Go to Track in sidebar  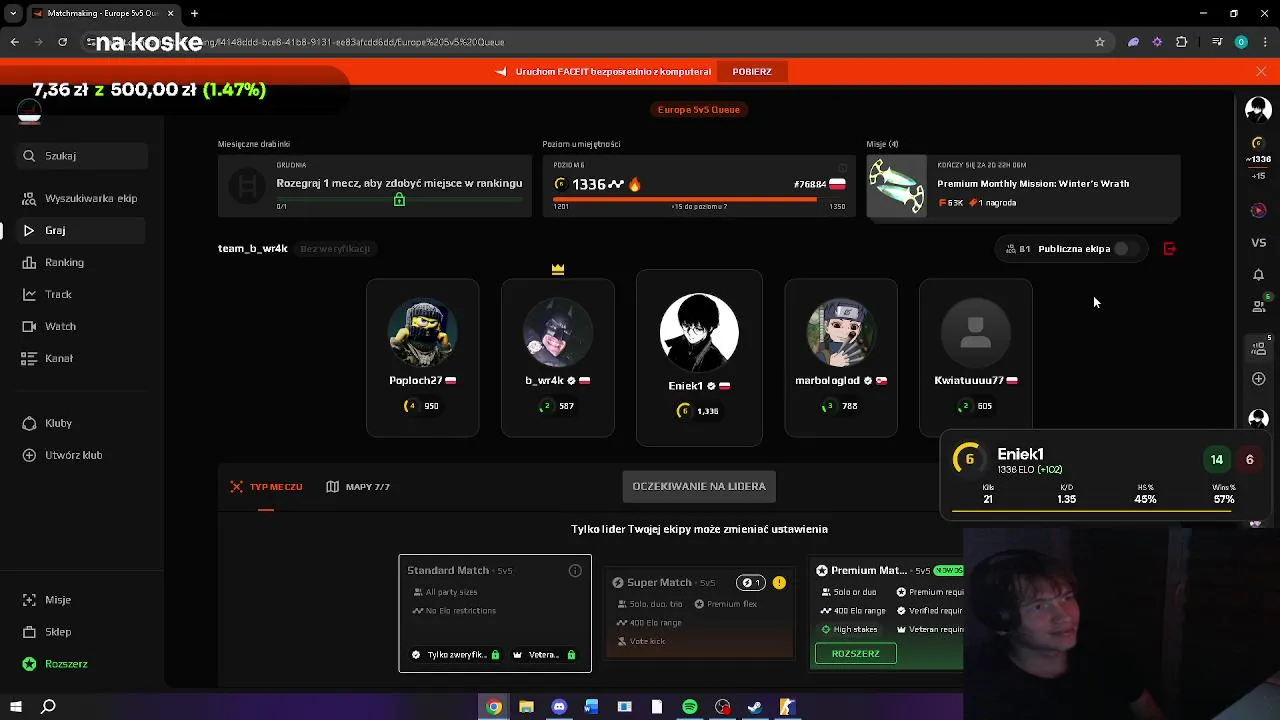coord(80,294)
